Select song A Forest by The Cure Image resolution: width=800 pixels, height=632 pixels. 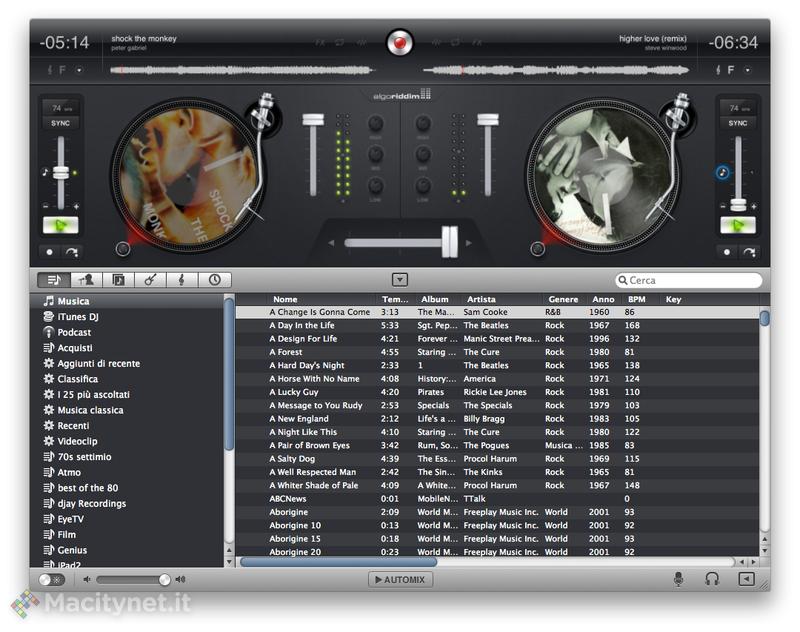(x=497, y=352)
